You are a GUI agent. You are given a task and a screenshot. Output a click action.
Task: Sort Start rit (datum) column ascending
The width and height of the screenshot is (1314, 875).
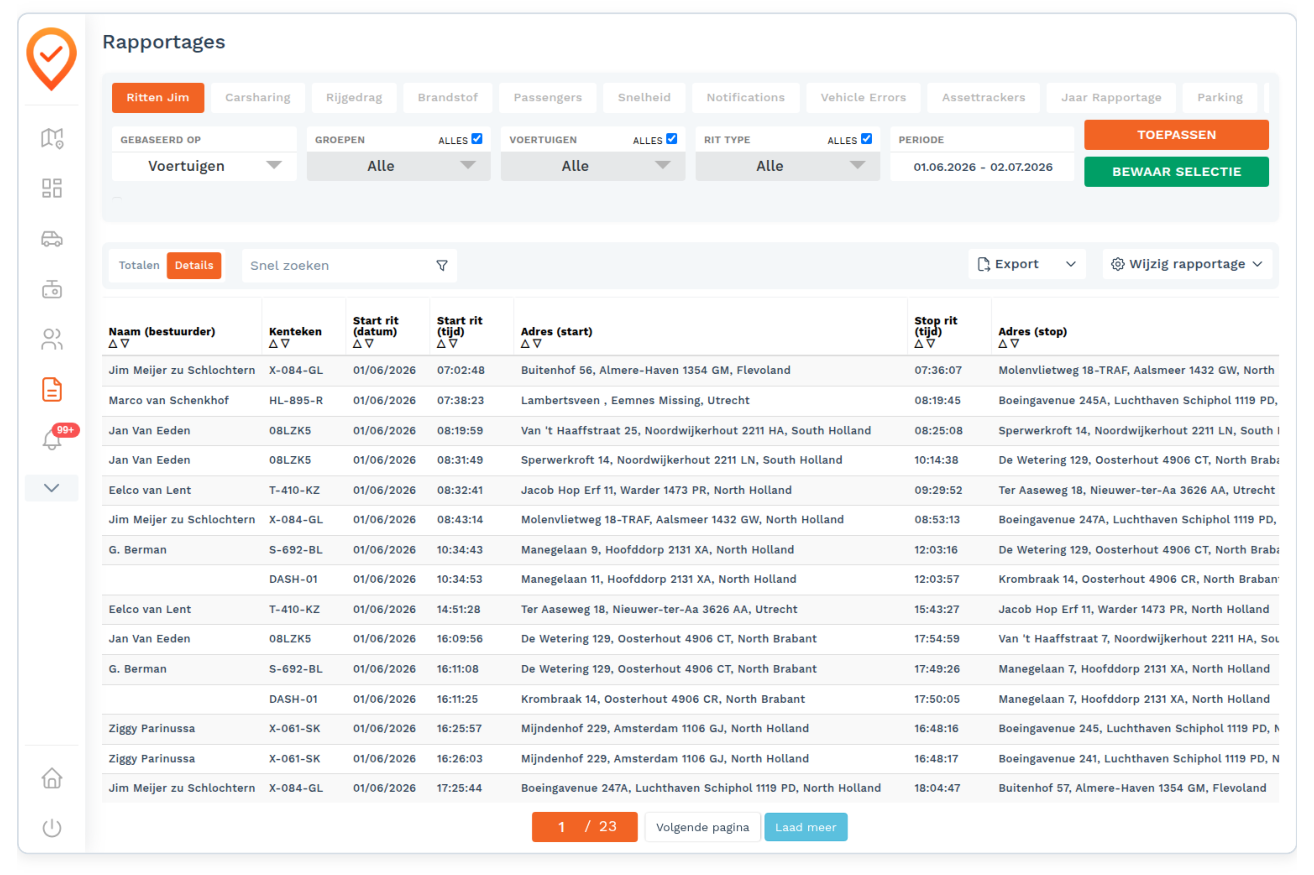[357, 344]
